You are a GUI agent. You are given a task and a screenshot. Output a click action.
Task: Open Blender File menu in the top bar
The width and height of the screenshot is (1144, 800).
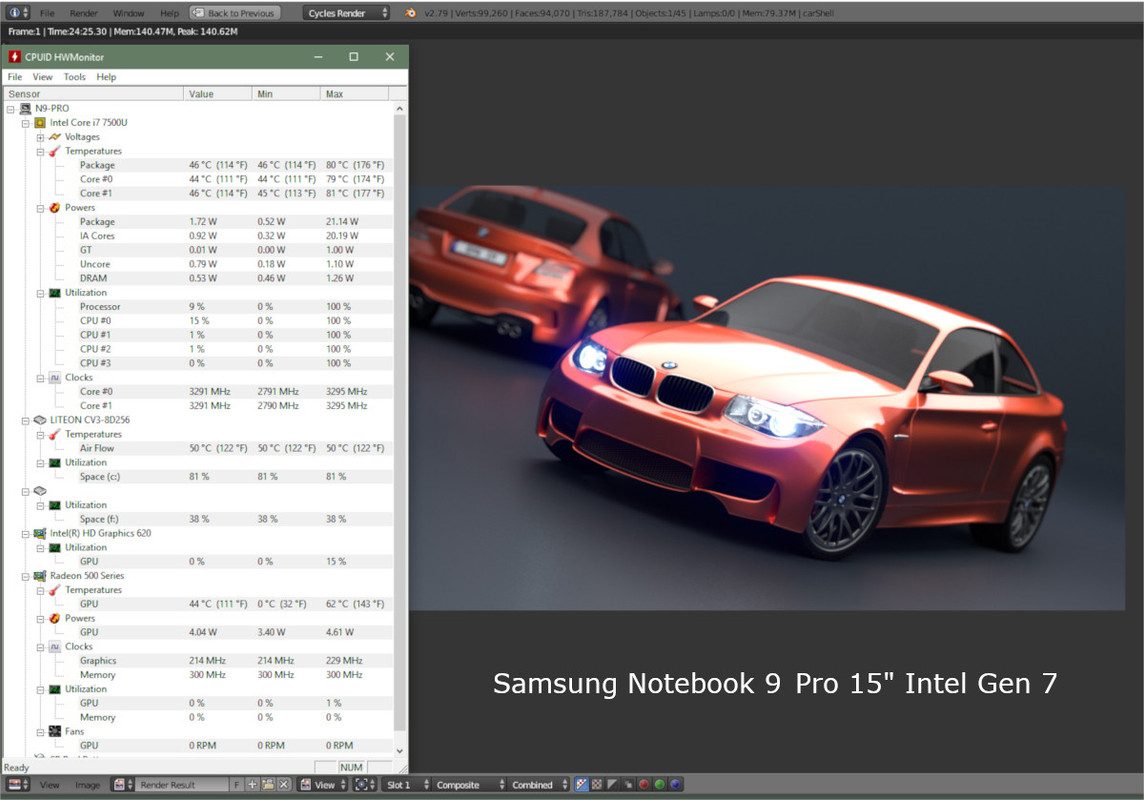click(x=47, y=13)
